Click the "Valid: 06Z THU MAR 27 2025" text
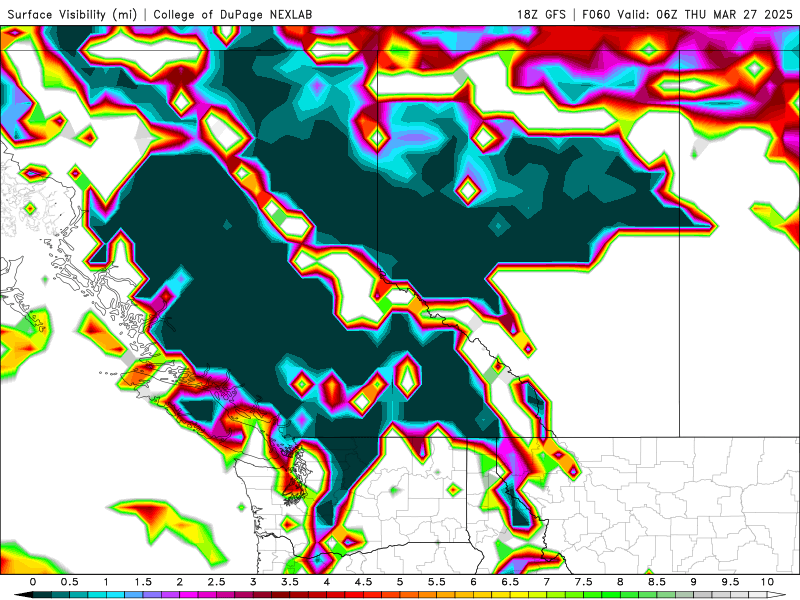800x600 pixels. 705,14
